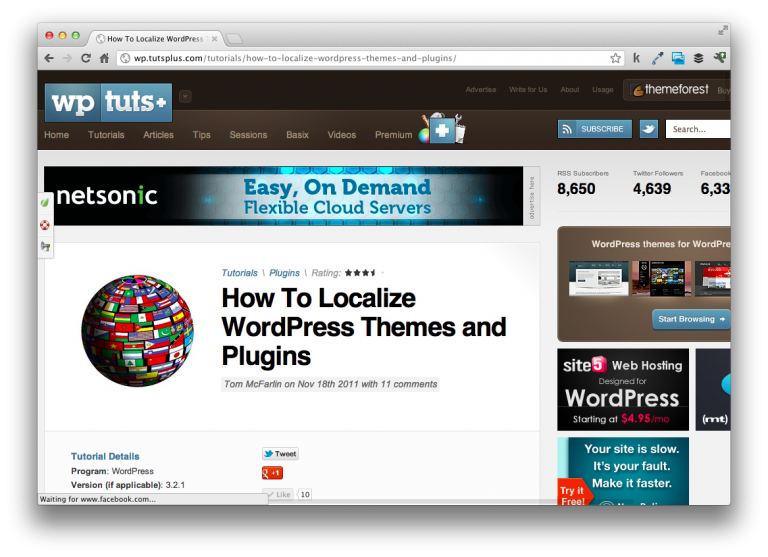Click the wp tuts+ logo
This screenshot has height=557, width=768.
tap(108, 102)
